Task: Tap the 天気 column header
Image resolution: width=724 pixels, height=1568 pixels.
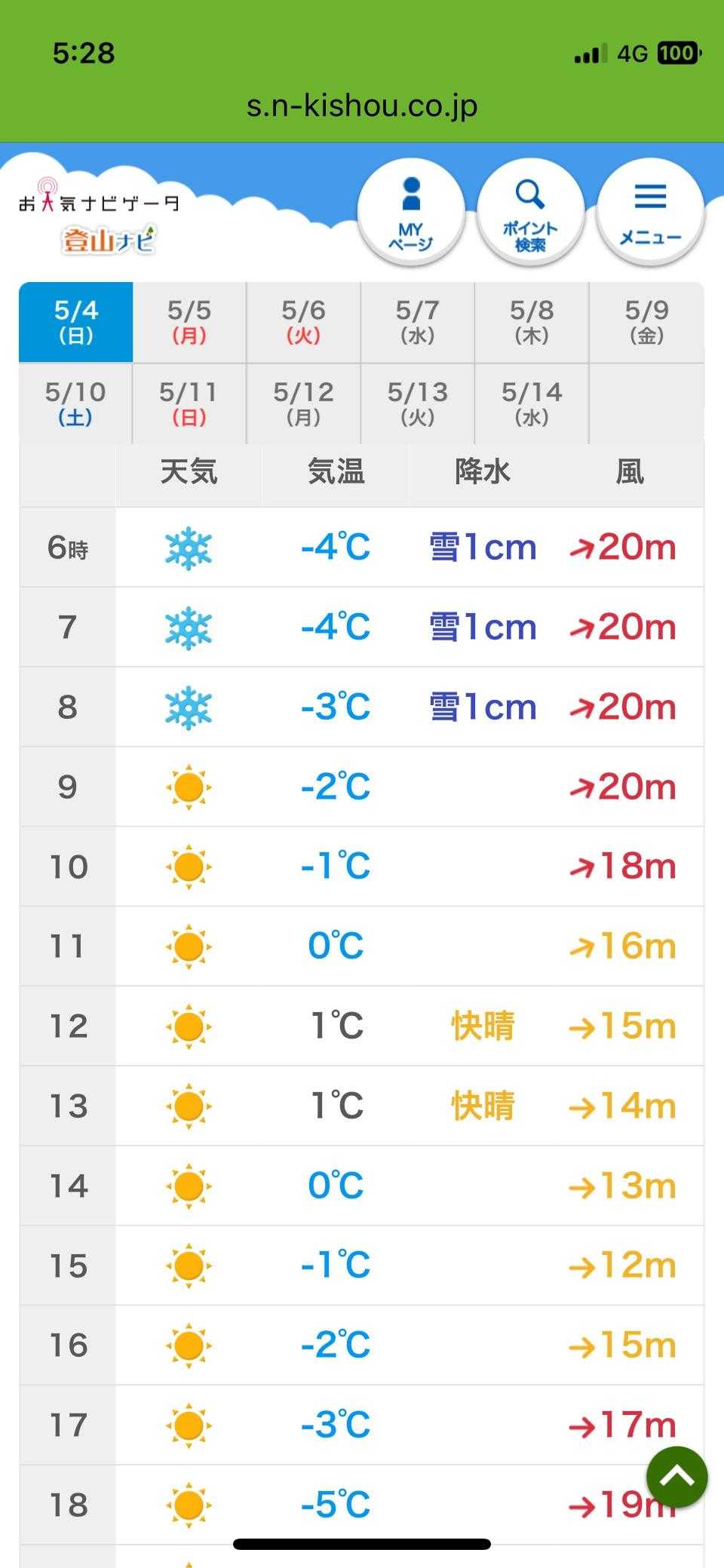Action: coord(189,473)
